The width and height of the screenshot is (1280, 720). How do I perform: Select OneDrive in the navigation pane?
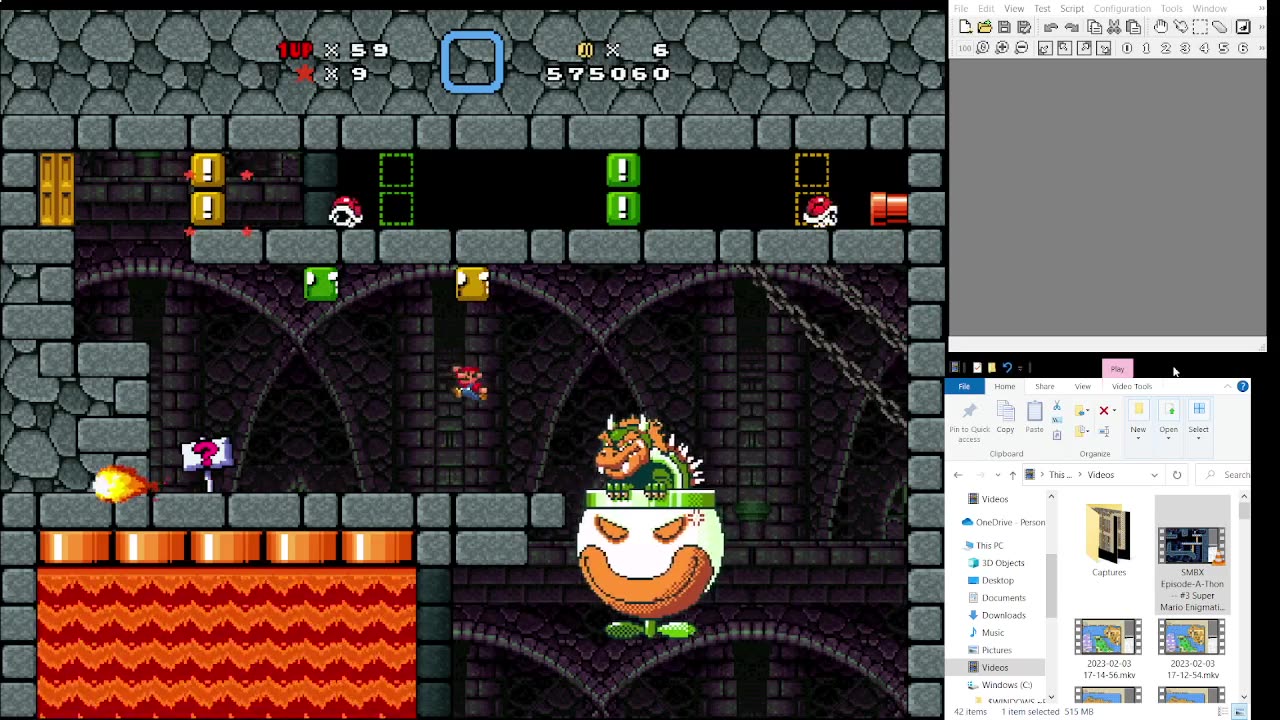click(1003, 522)
